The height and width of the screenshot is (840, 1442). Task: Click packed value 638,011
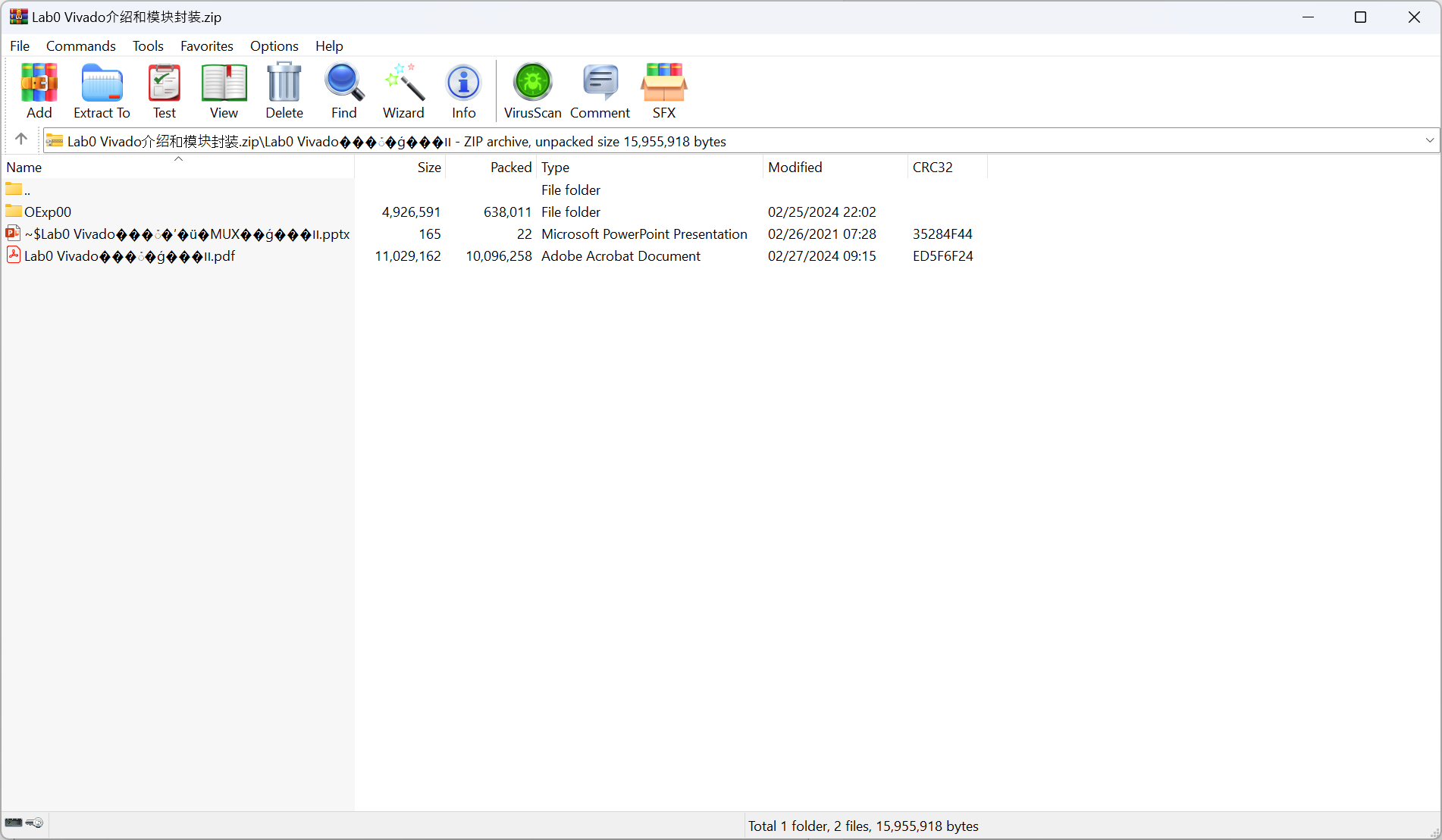pyautogui.click(x=507, y=212)
